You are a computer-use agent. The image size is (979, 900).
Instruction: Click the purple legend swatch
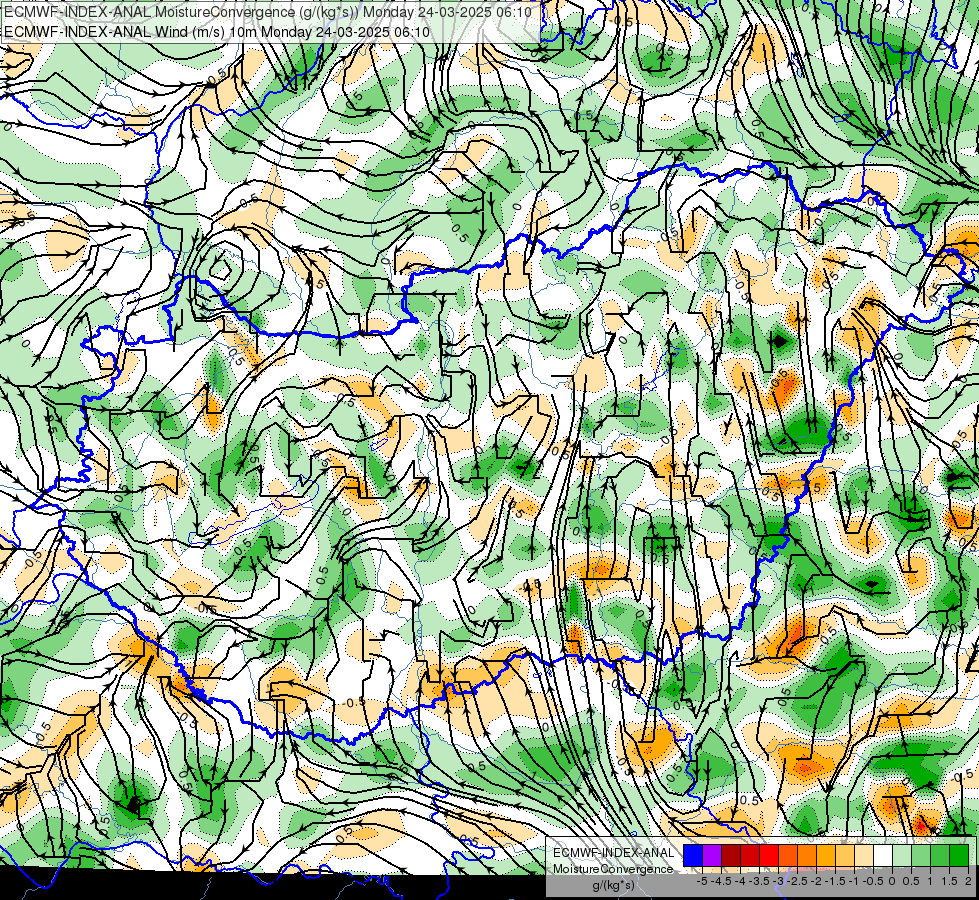712,856
